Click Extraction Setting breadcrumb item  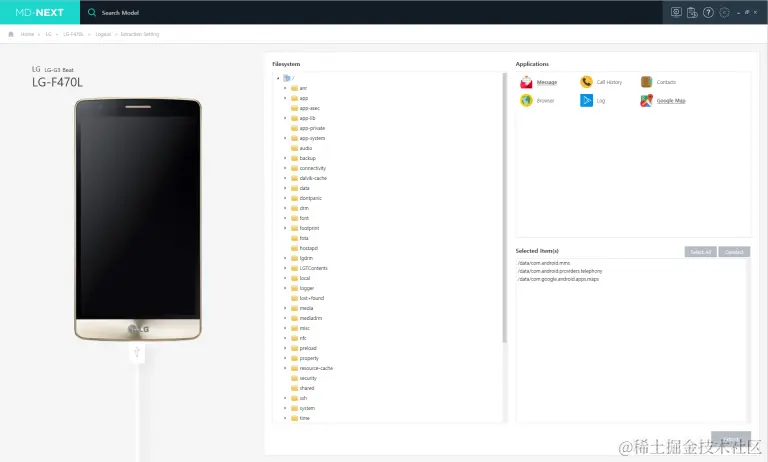[140, 34]
